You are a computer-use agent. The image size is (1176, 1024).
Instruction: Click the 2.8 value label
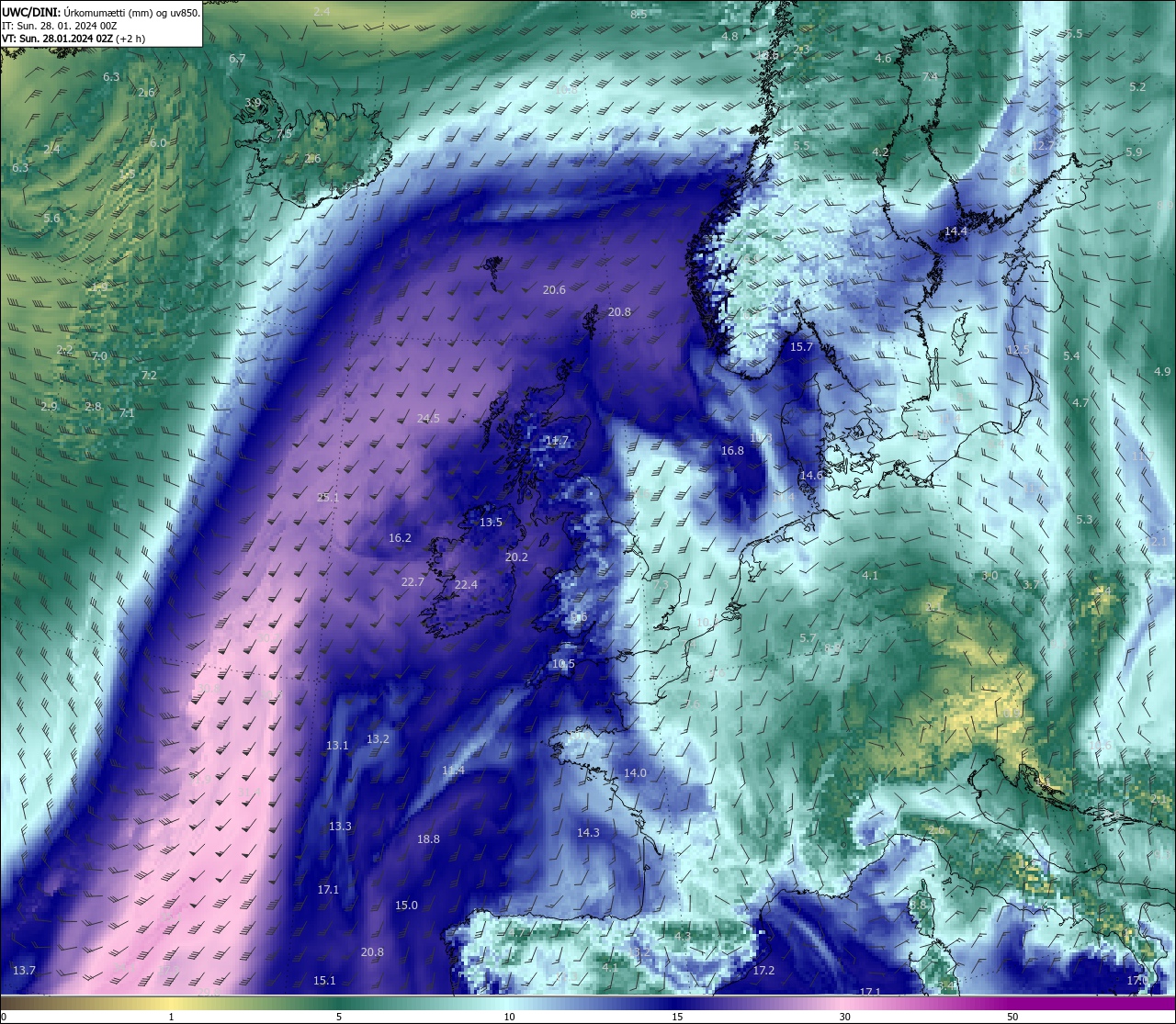[93, 406]
